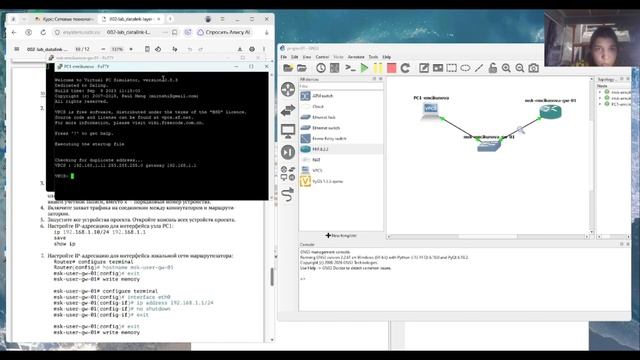The width and height of the screenshot is (640, 360).
Task: Open the snapshots clock icon in GNS3 toolbar
Action: click(x=321, y=68)
